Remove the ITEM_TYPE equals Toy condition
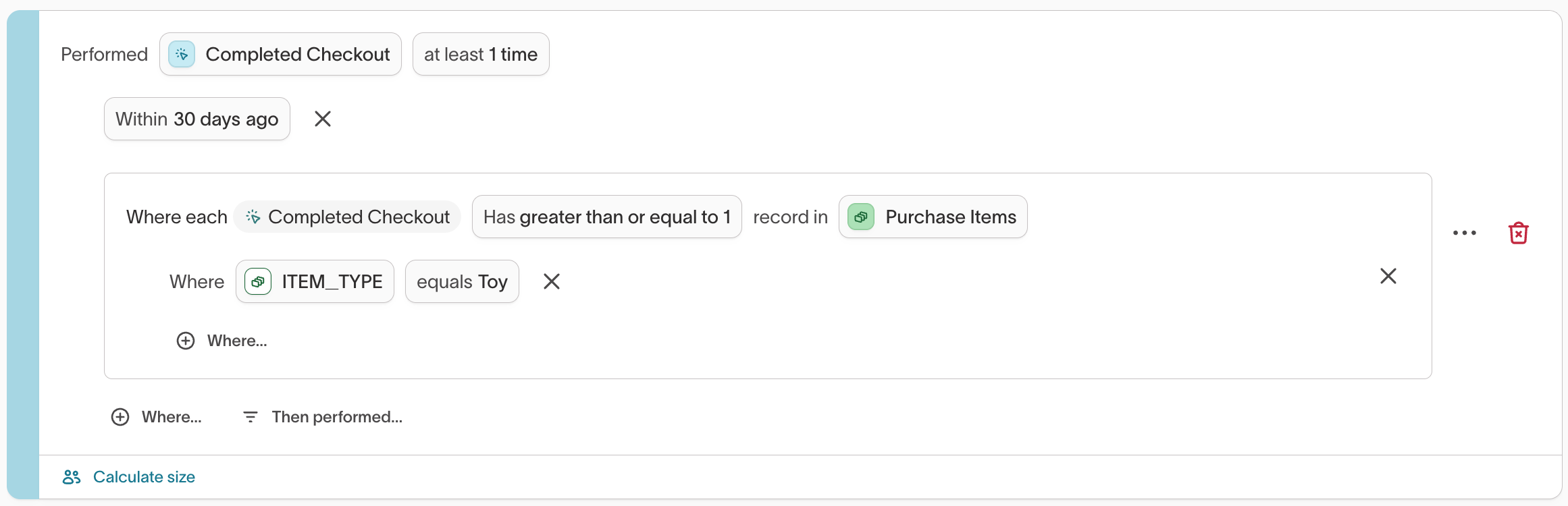The image size is (1568, 506). point(552,281)
